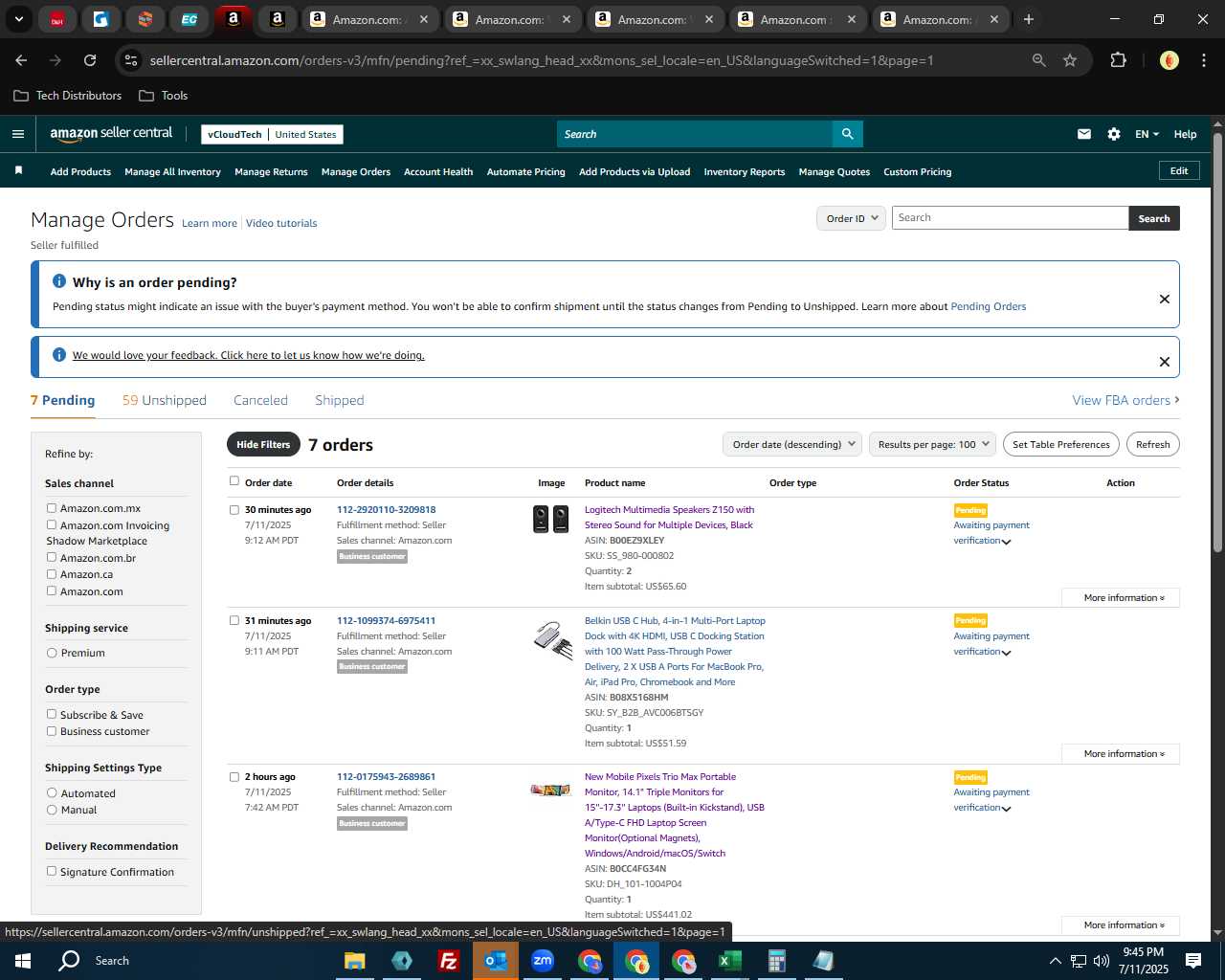The image size is (1225, 980).
Task: Open Excel from the taskbar
Action: (x=730, y=961)
